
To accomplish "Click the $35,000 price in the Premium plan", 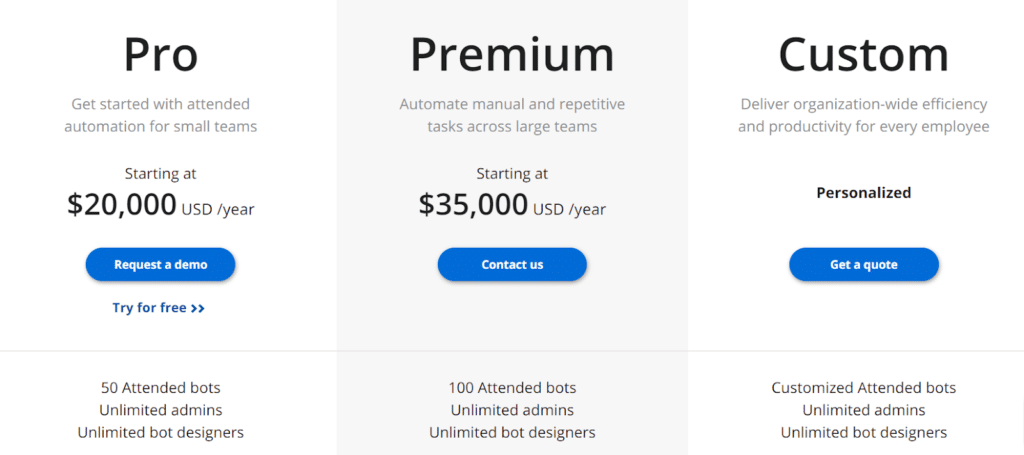I will click(x=473, y=204).
